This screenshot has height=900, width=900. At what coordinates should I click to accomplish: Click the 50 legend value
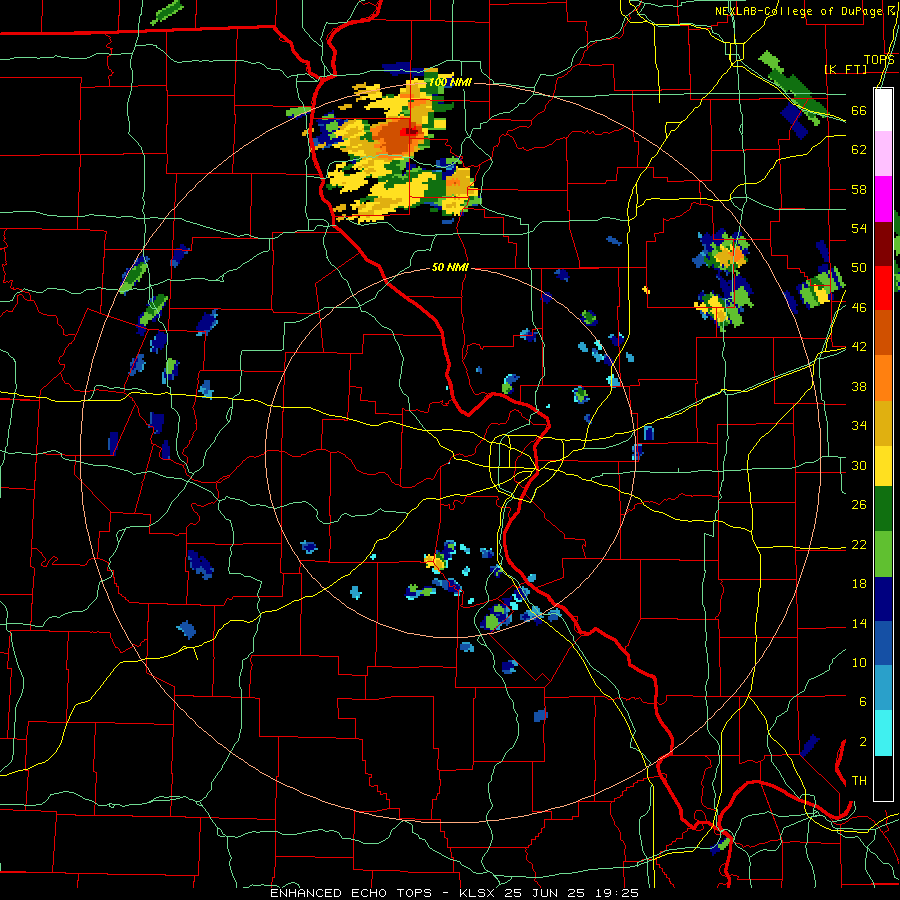click(859, 267)
